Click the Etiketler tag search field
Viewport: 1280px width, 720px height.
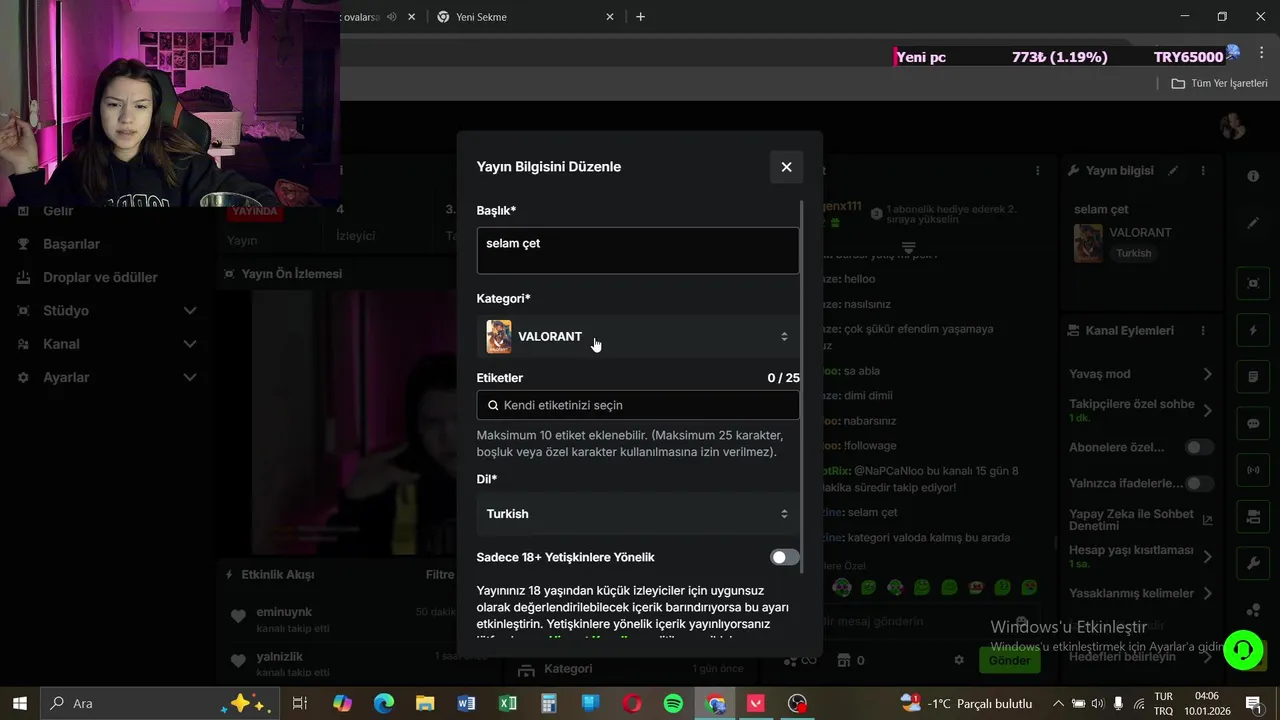coord(638,405)
